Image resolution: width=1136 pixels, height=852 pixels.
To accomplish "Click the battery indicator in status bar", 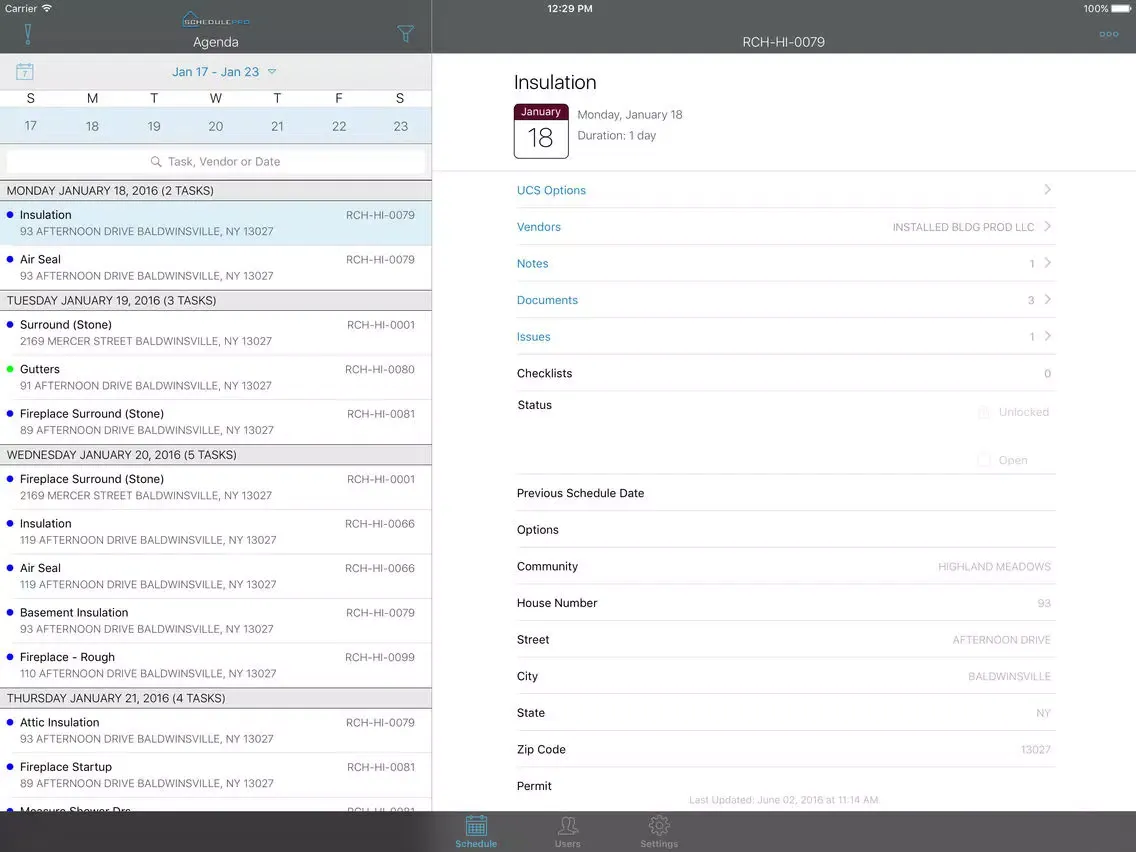I will (1120, 9).
